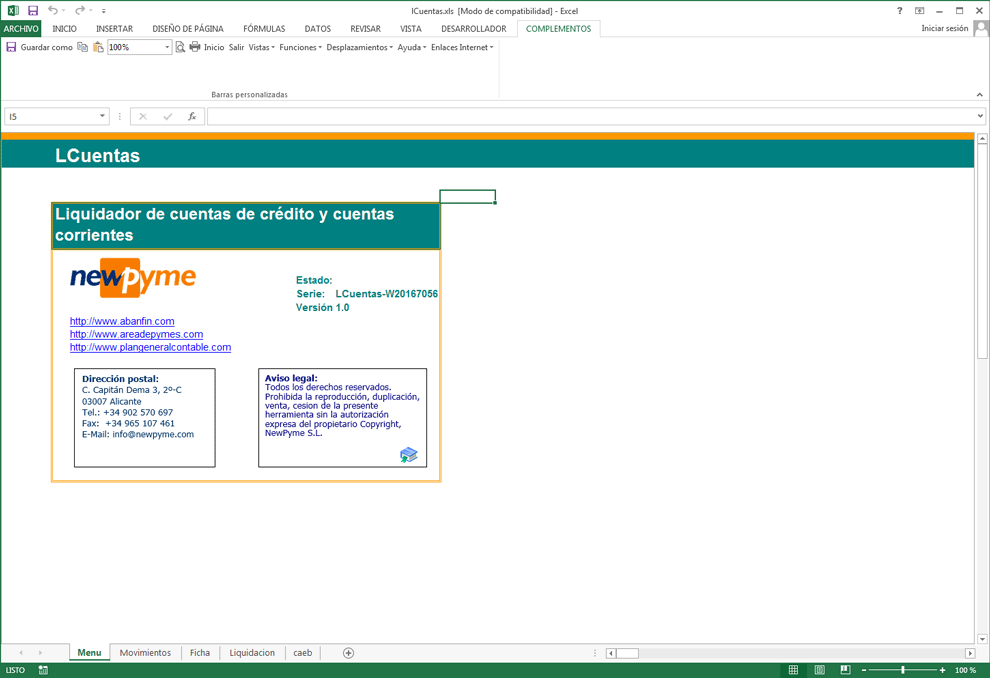Add a new sheet with plus icon

coord(349,653)
